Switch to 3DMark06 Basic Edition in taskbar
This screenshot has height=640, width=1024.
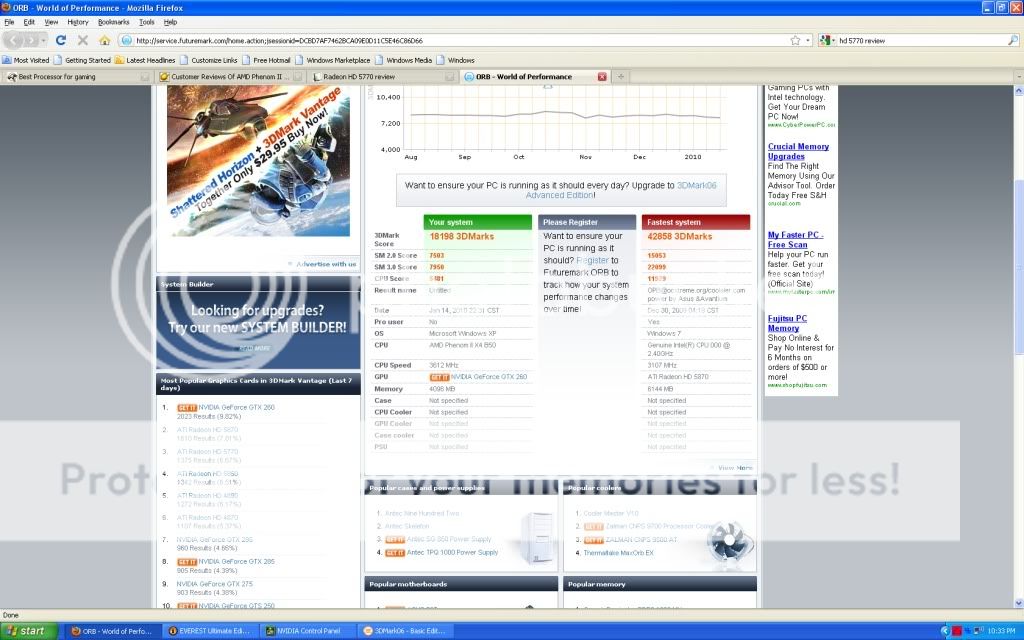click(x=405, y=631)
